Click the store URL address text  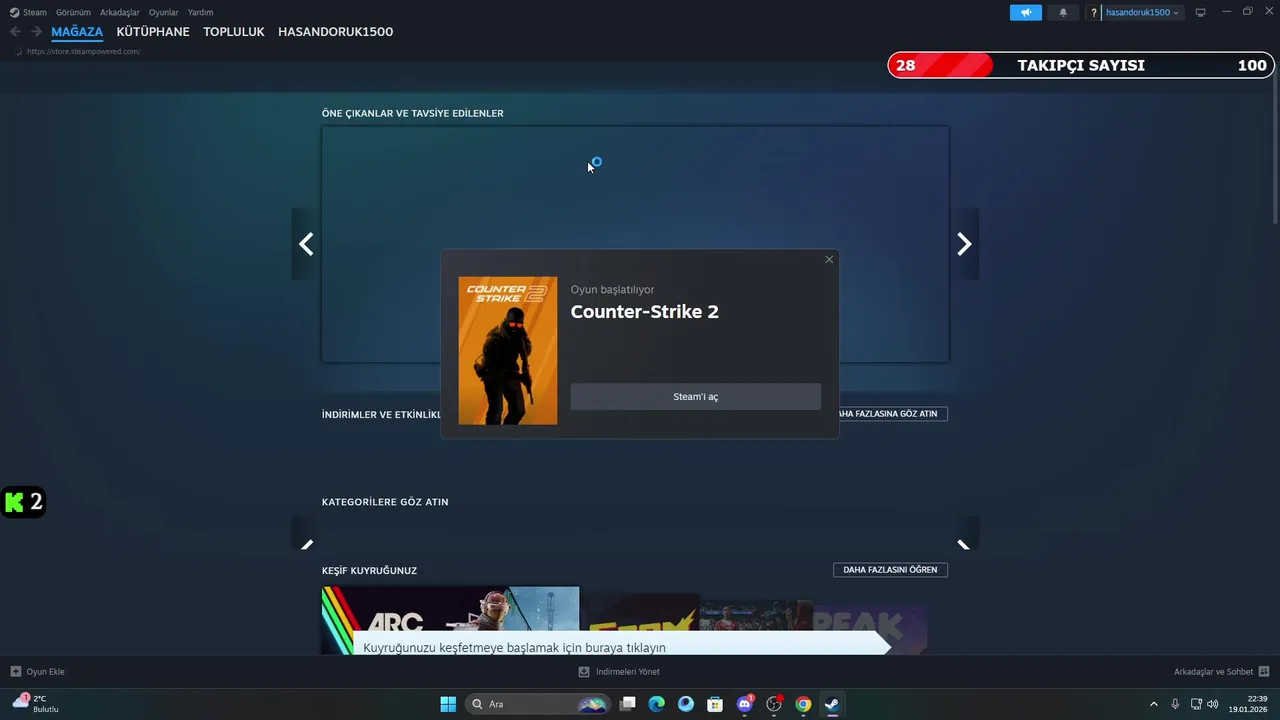pos(83,51)
